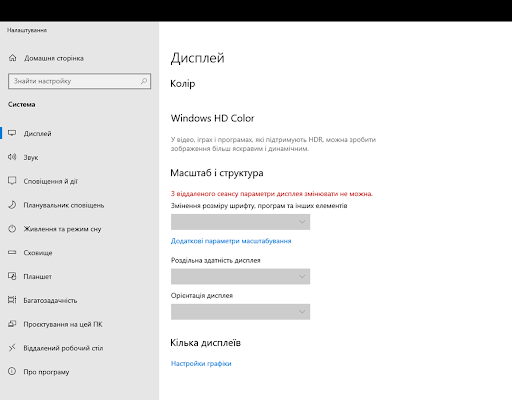Open the info icon for Про програму

coord(12,371)
